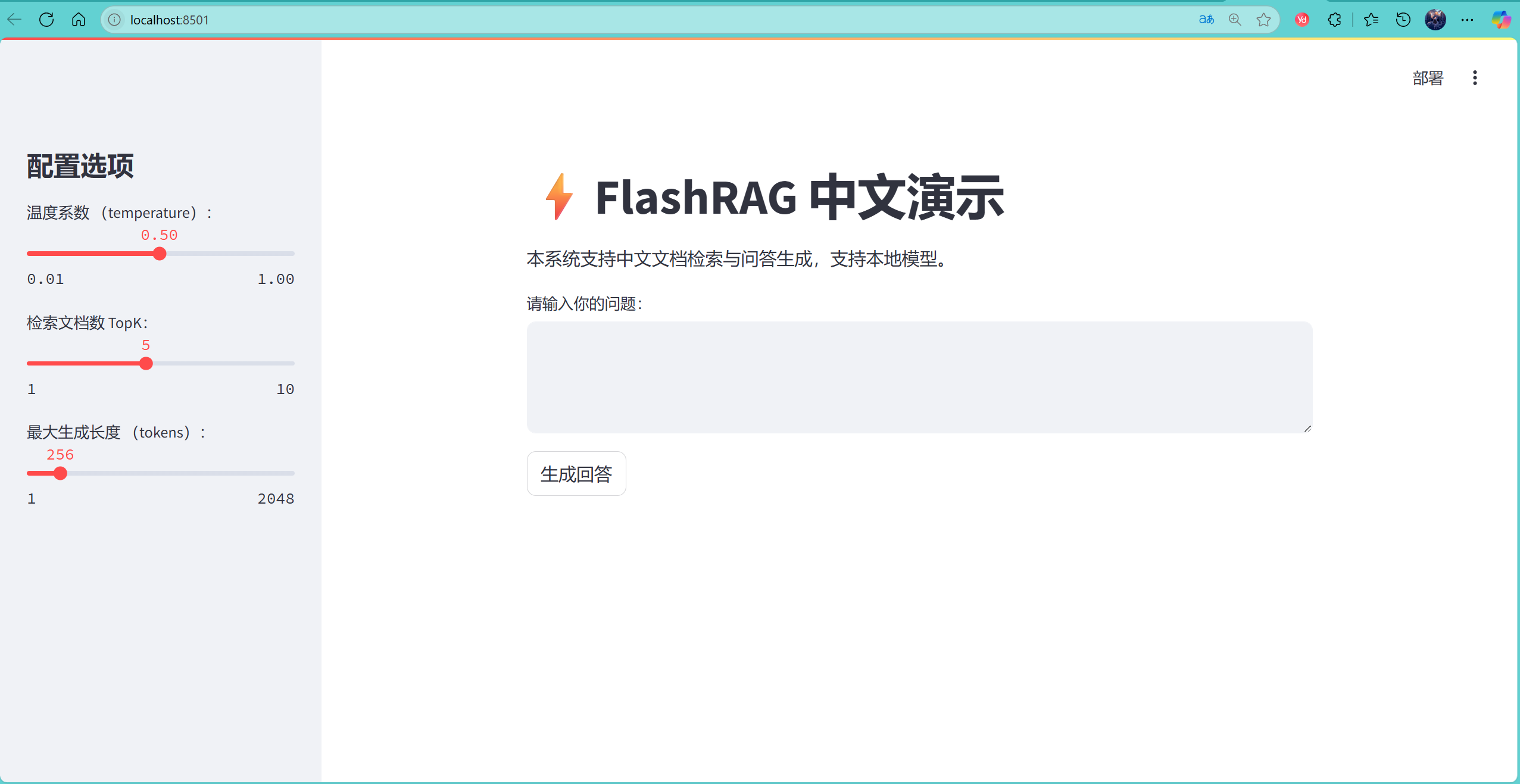The height and width of the screenshot is (784, 1520).
Task: Go to browser home page icon
Action: tap(79, 20)
